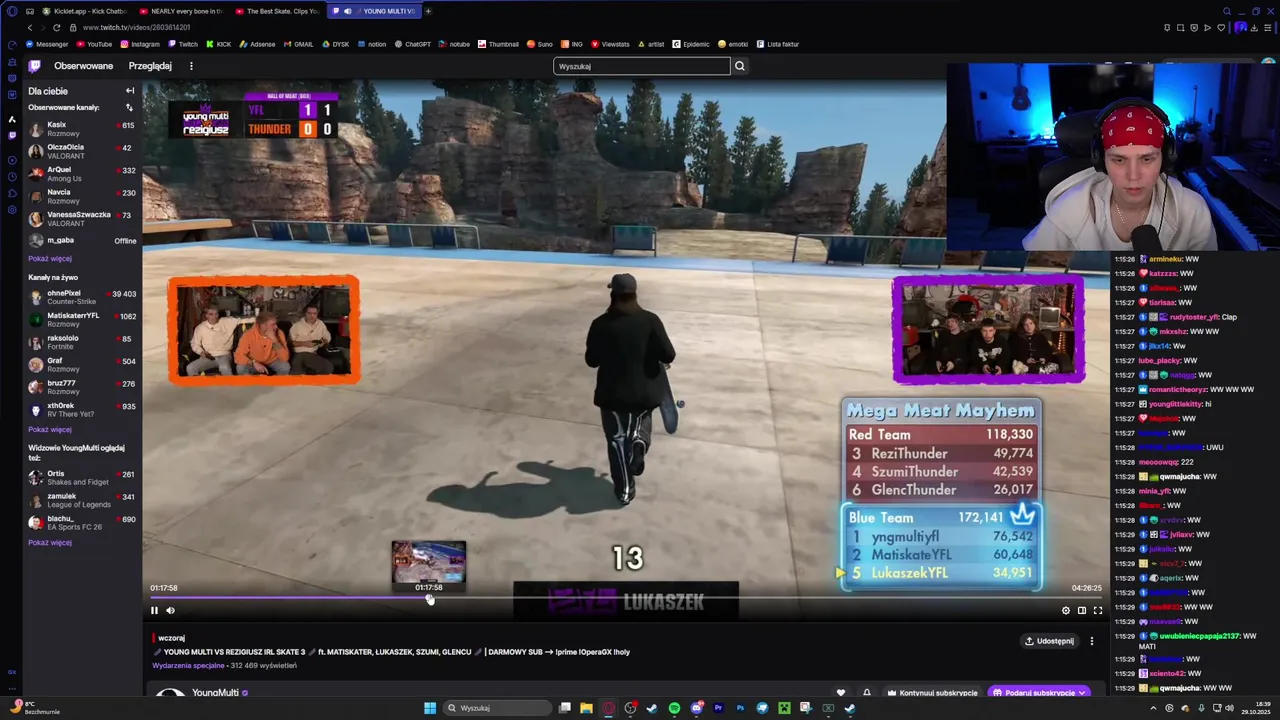Open m_gaba offline channel

(82, 241)
